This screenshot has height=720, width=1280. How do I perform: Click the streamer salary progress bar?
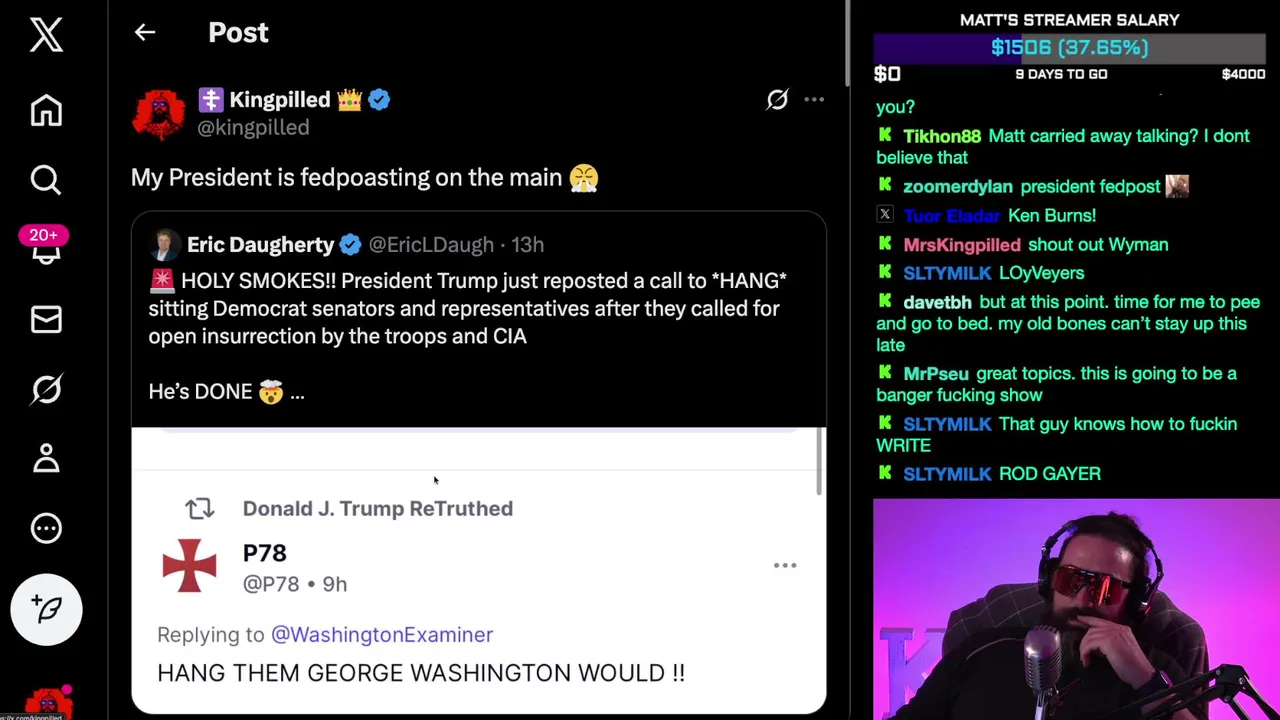point(1069,48)
